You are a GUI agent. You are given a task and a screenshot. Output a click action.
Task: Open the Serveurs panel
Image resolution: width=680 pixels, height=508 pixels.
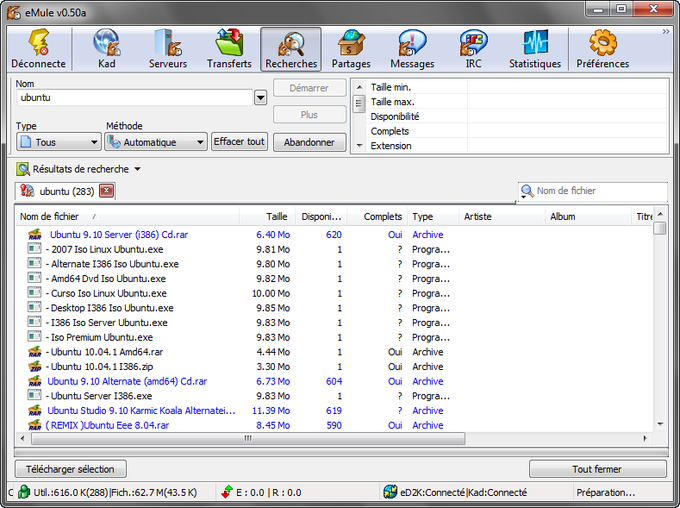[x=168, y=49]
